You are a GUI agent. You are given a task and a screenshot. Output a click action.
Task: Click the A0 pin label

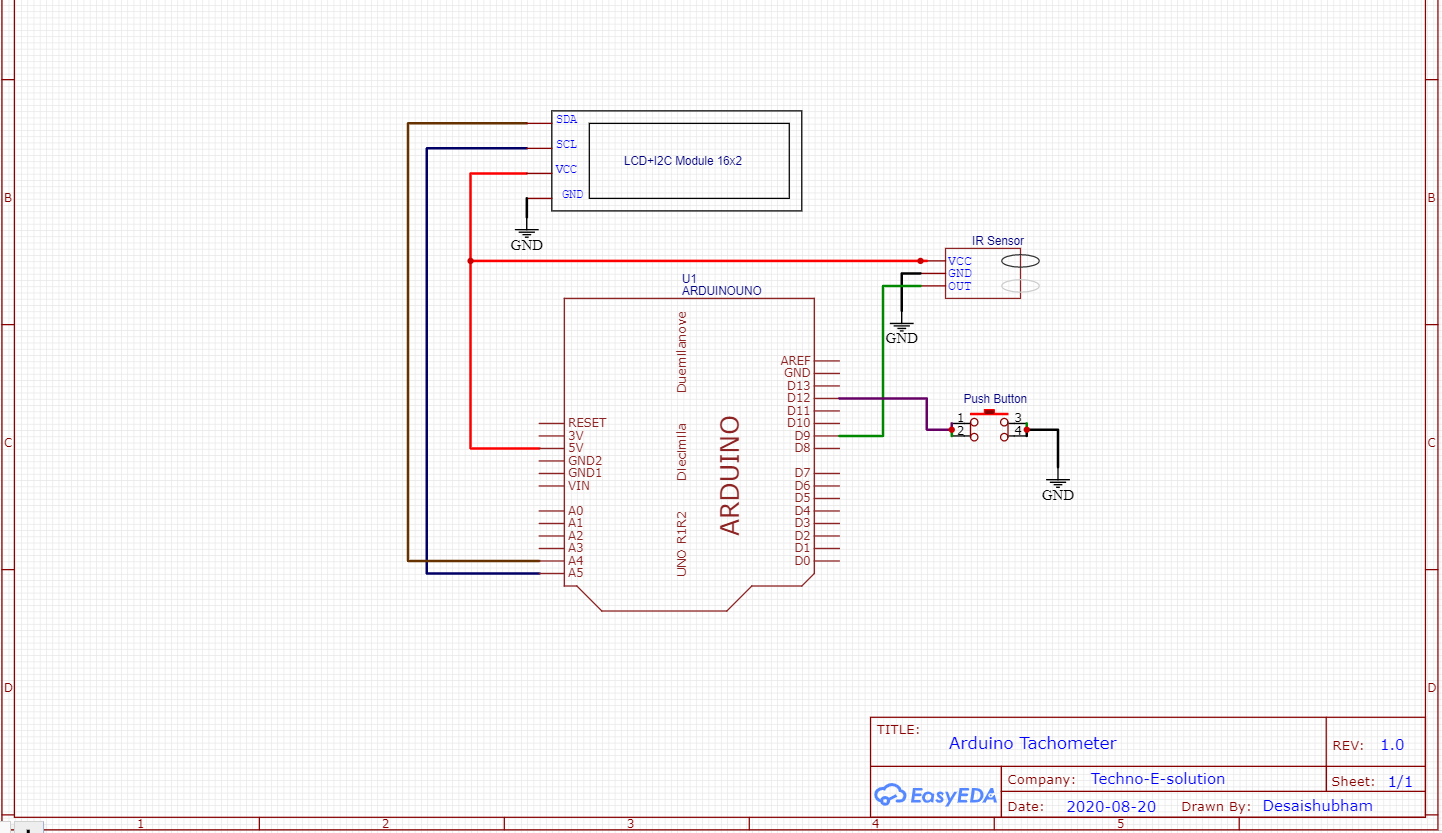576,511
